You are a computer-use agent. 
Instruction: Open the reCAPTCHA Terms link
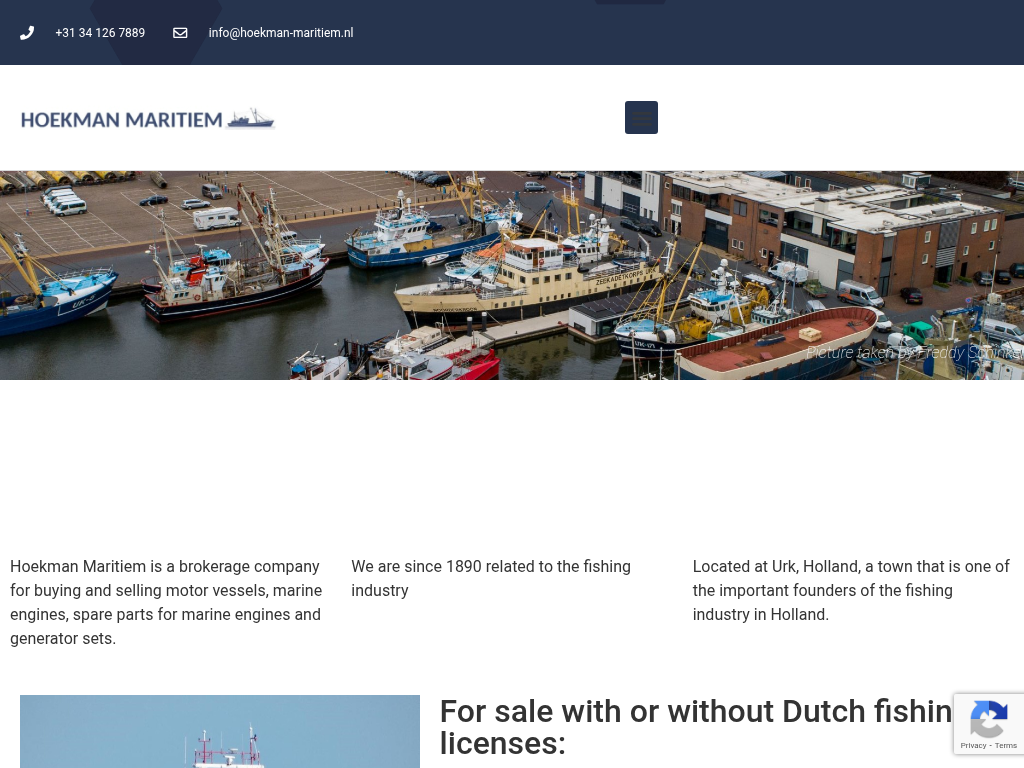pos(1006,746)
